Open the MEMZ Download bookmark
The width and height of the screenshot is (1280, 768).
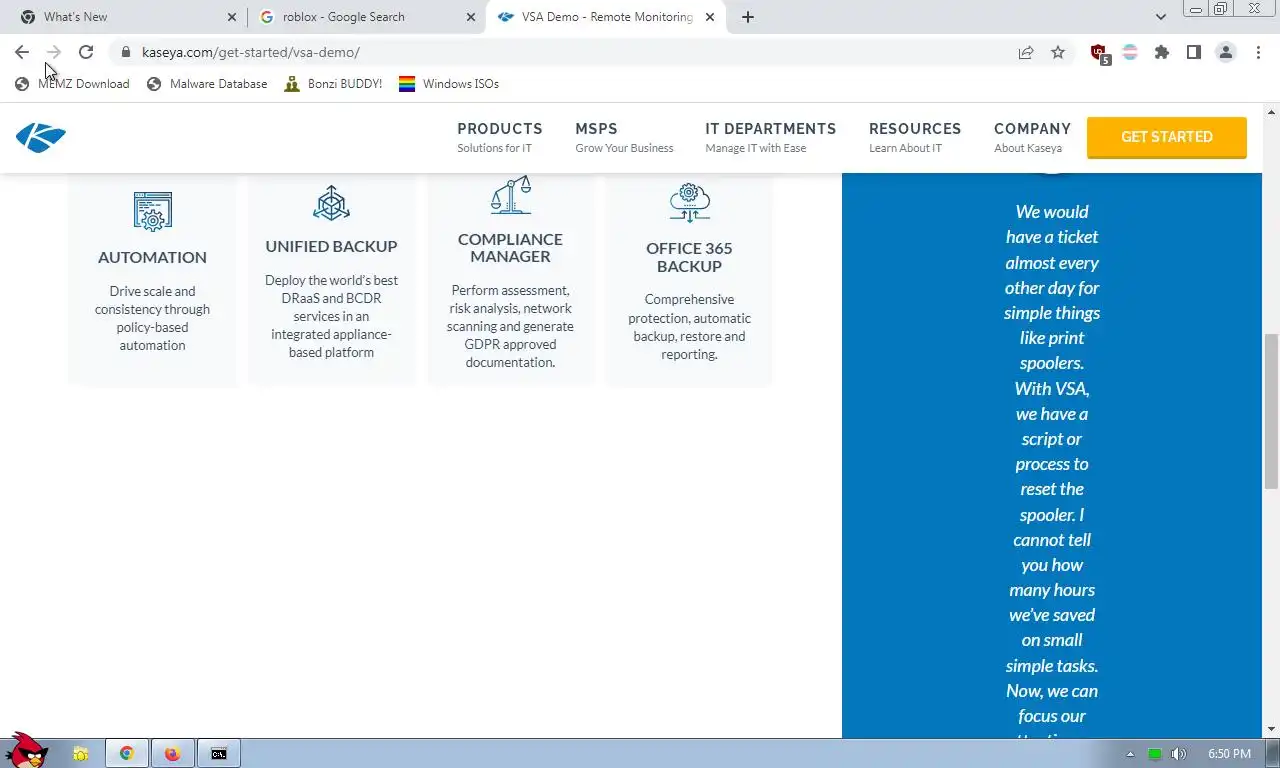(x=72, y=84)
